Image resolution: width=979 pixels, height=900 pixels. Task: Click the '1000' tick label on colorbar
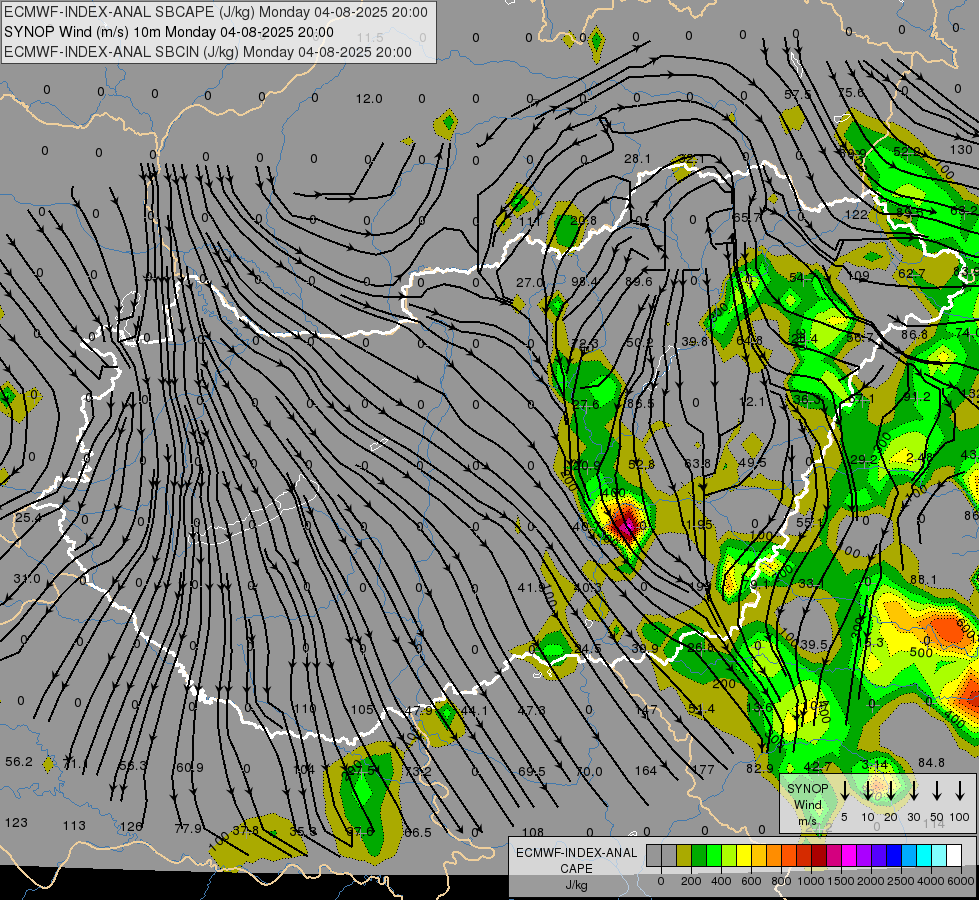[811, 881]
